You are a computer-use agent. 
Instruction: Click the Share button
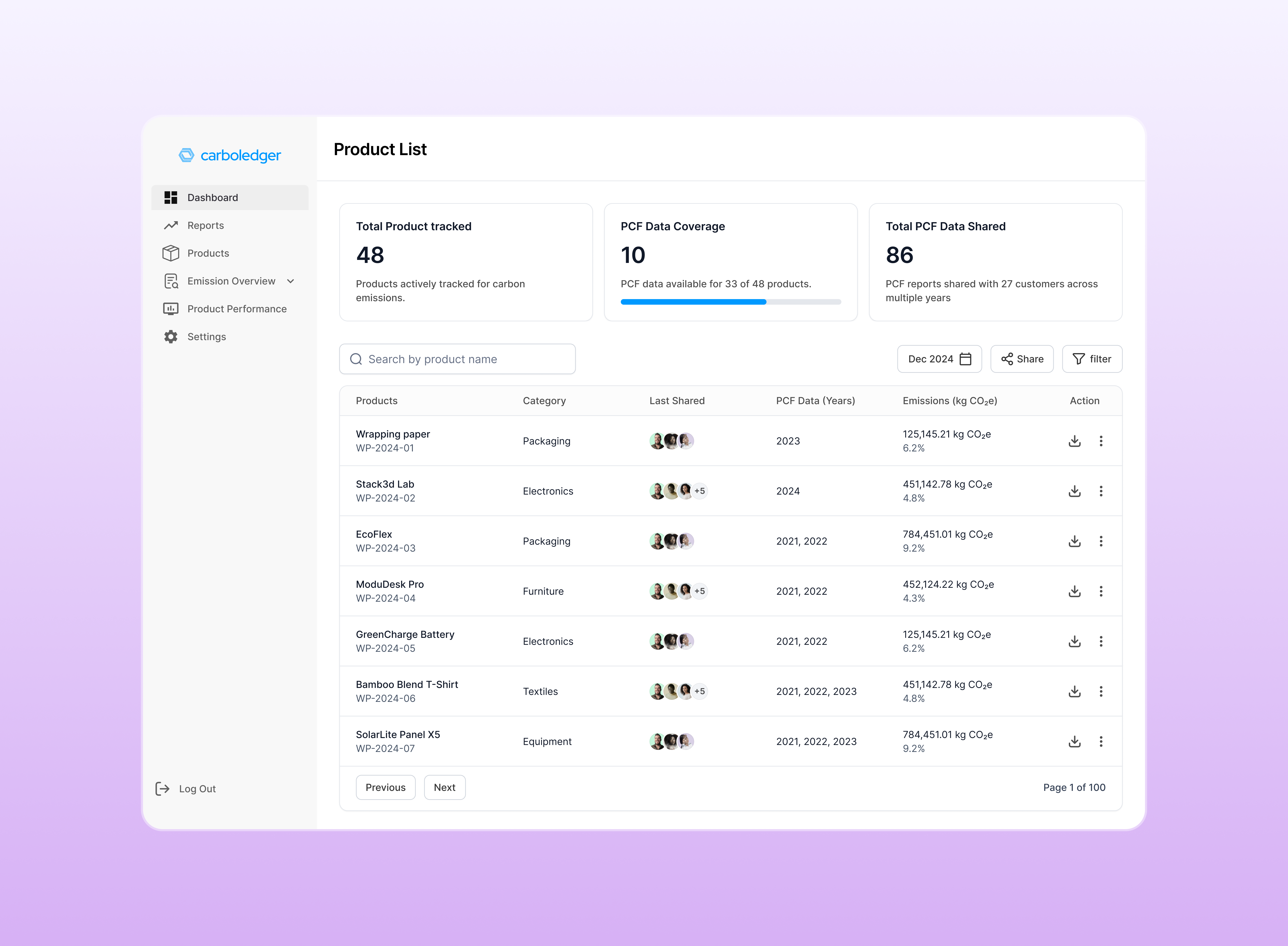coord(1022,359)
